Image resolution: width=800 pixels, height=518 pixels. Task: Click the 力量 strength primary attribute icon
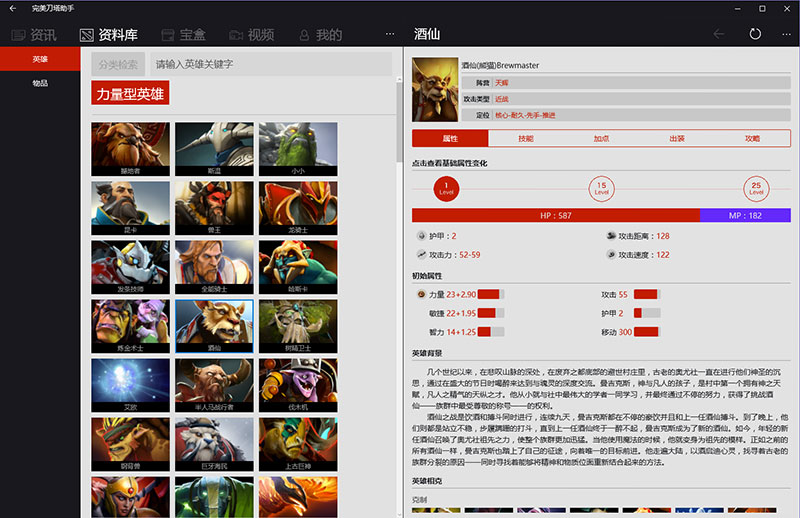421,294
